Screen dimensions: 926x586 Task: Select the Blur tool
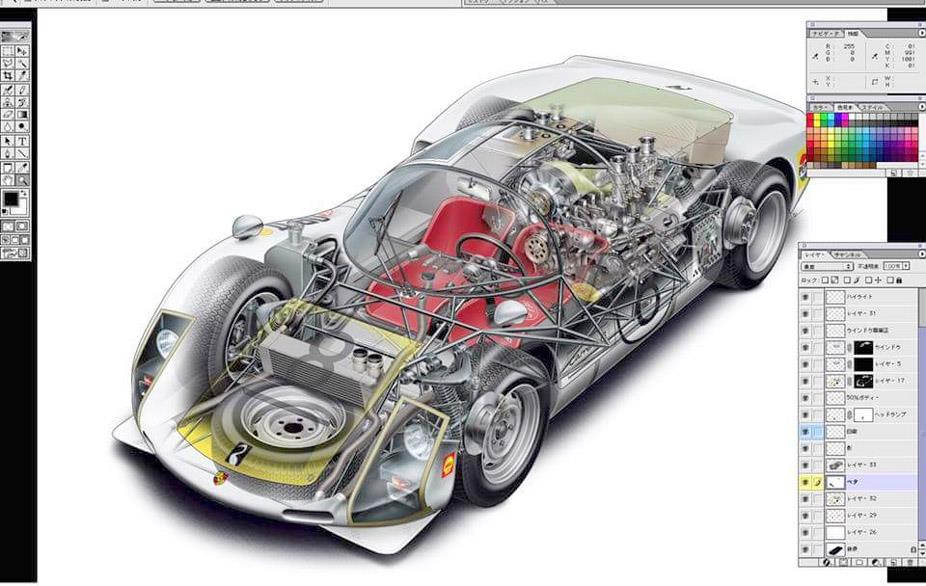click(8, 126)
